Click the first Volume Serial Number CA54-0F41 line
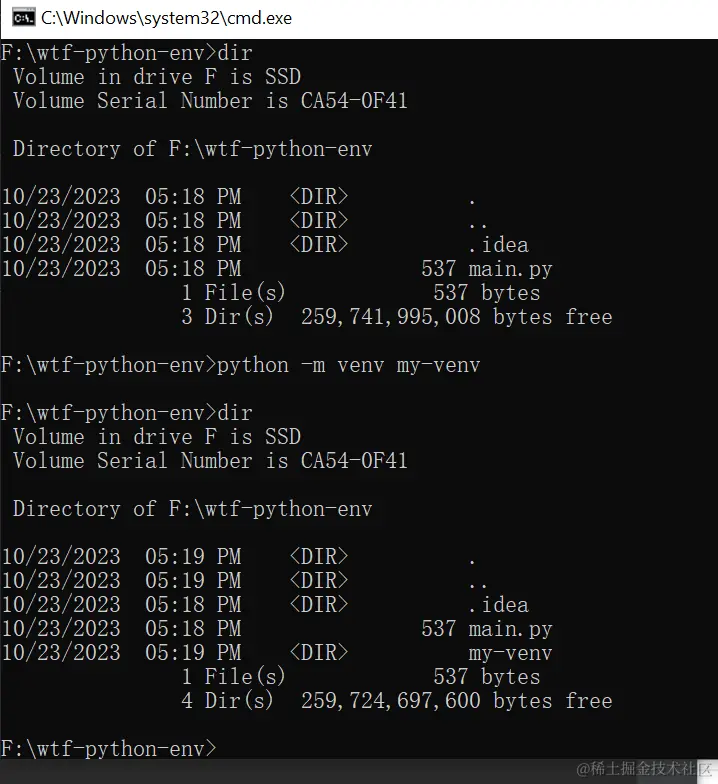This screenshot has width=718, height=784. [210, 101]
